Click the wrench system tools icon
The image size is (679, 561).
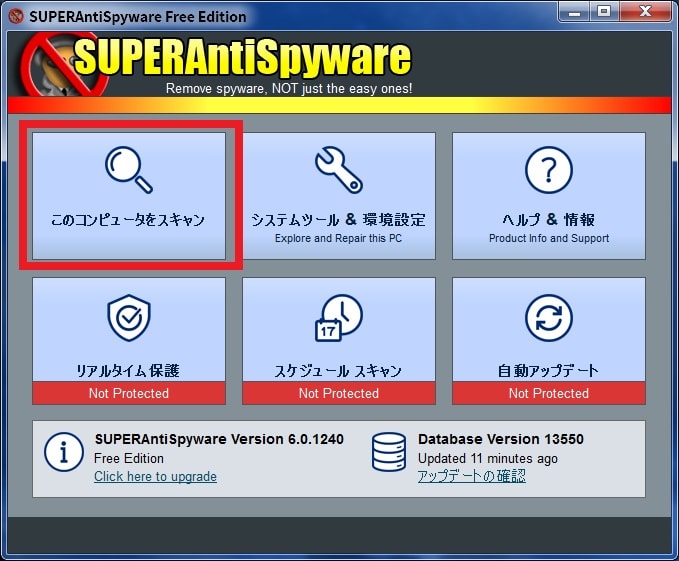point(339,170)
